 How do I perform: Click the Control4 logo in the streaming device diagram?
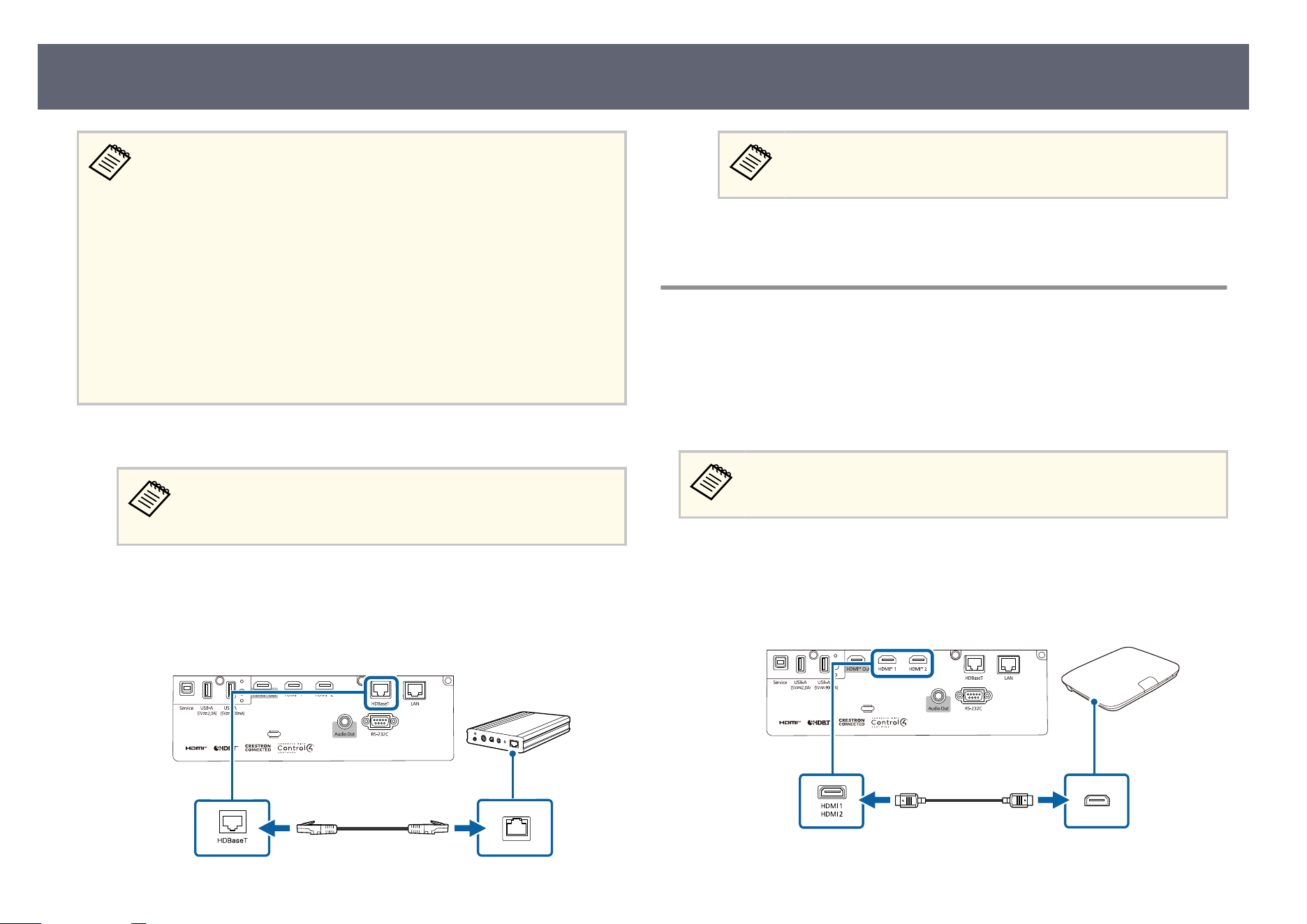coord(889,722)
